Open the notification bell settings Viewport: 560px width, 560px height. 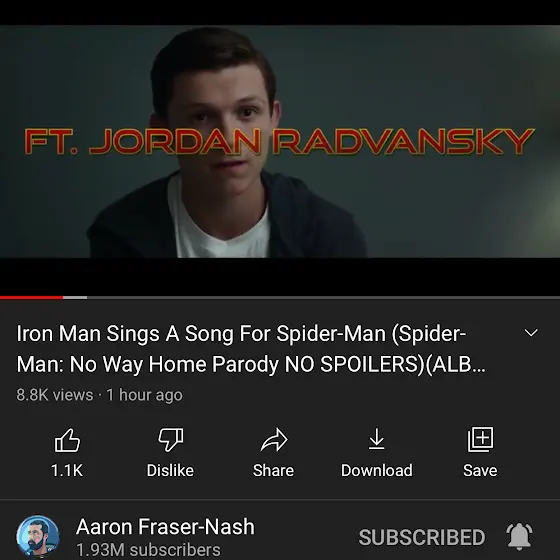click(519, 536)
